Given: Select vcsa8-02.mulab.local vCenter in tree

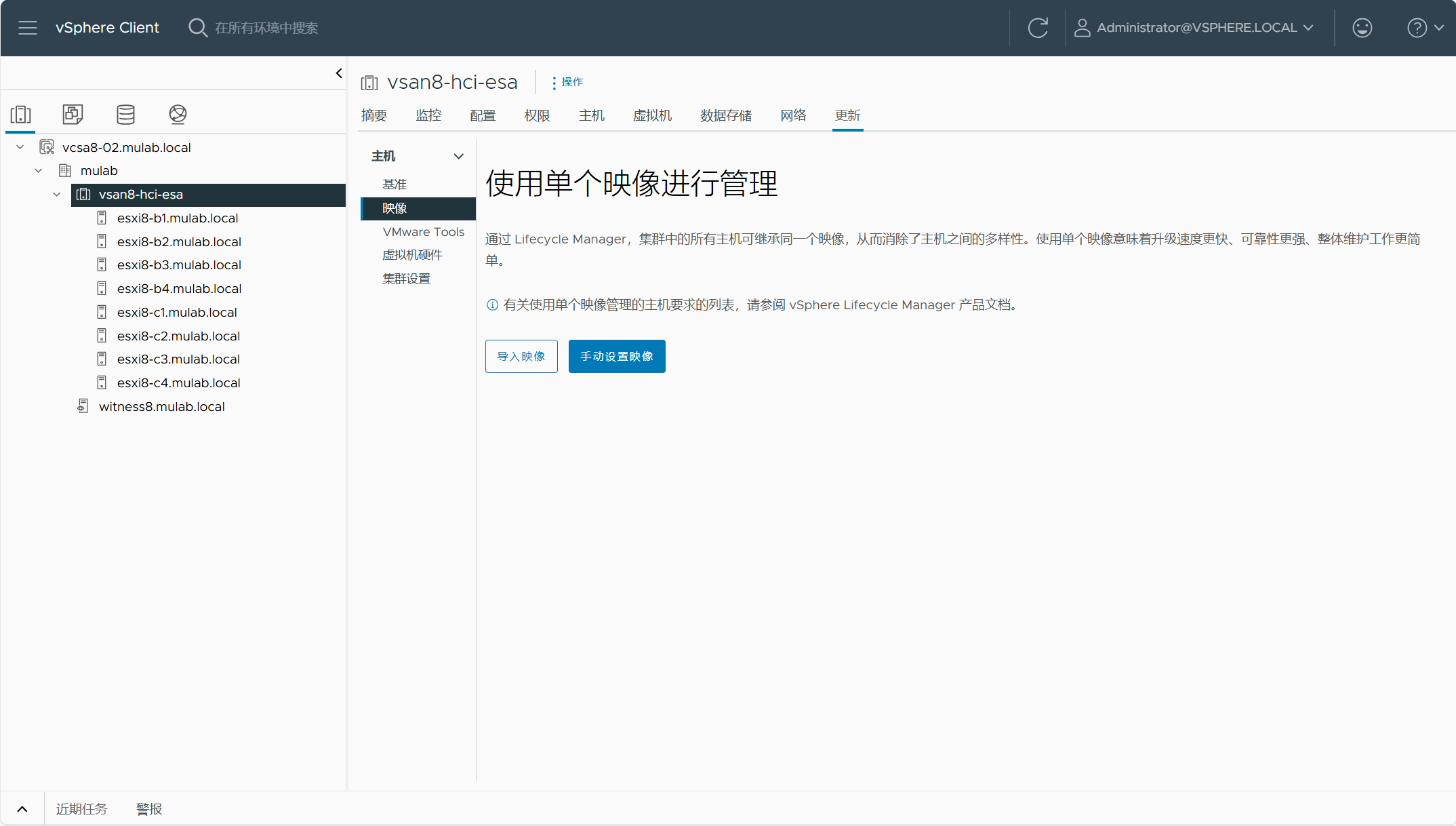Looking at the screenshot, I should (126, 147).
